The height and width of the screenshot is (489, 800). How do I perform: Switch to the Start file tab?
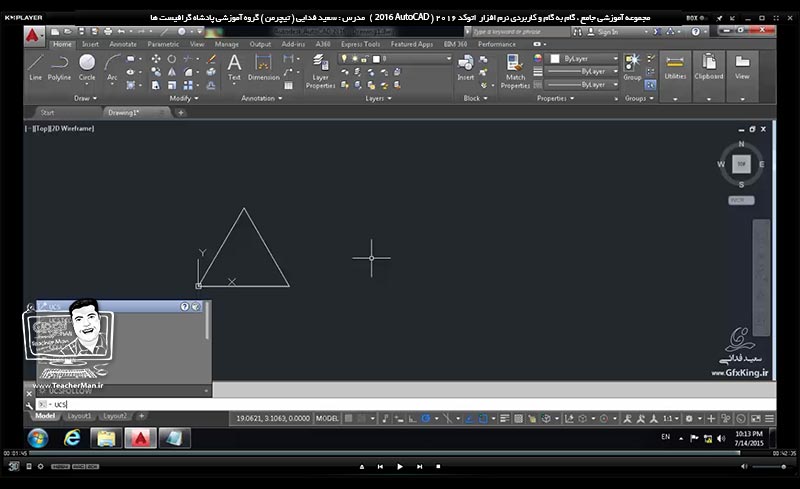(x=47, y=112)
